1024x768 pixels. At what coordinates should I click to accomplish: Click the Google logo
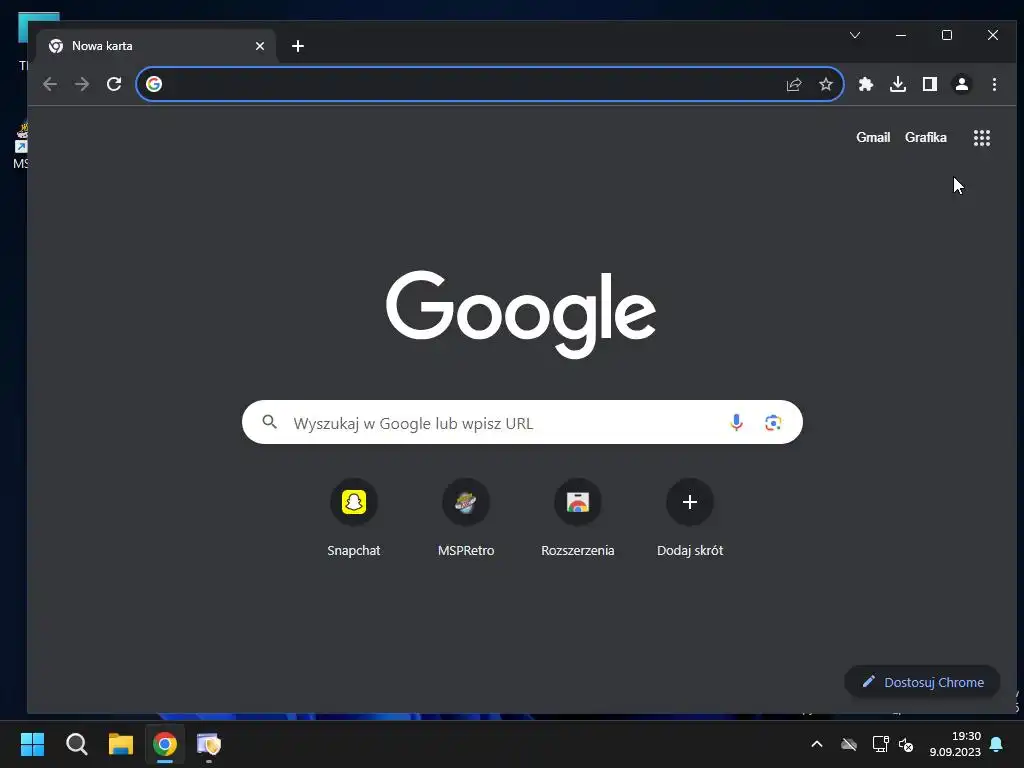click(x=520, y=314)
